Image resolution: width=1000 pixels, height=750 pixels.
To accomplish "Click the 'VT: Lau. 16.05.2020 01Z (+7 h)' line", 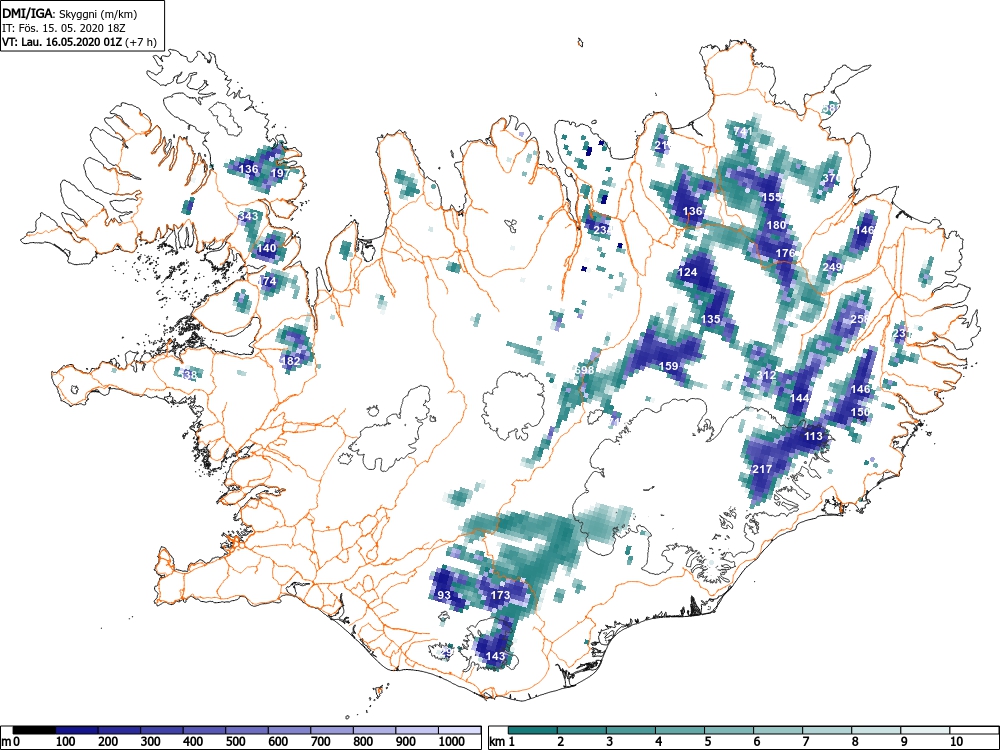I will [79, 41].
